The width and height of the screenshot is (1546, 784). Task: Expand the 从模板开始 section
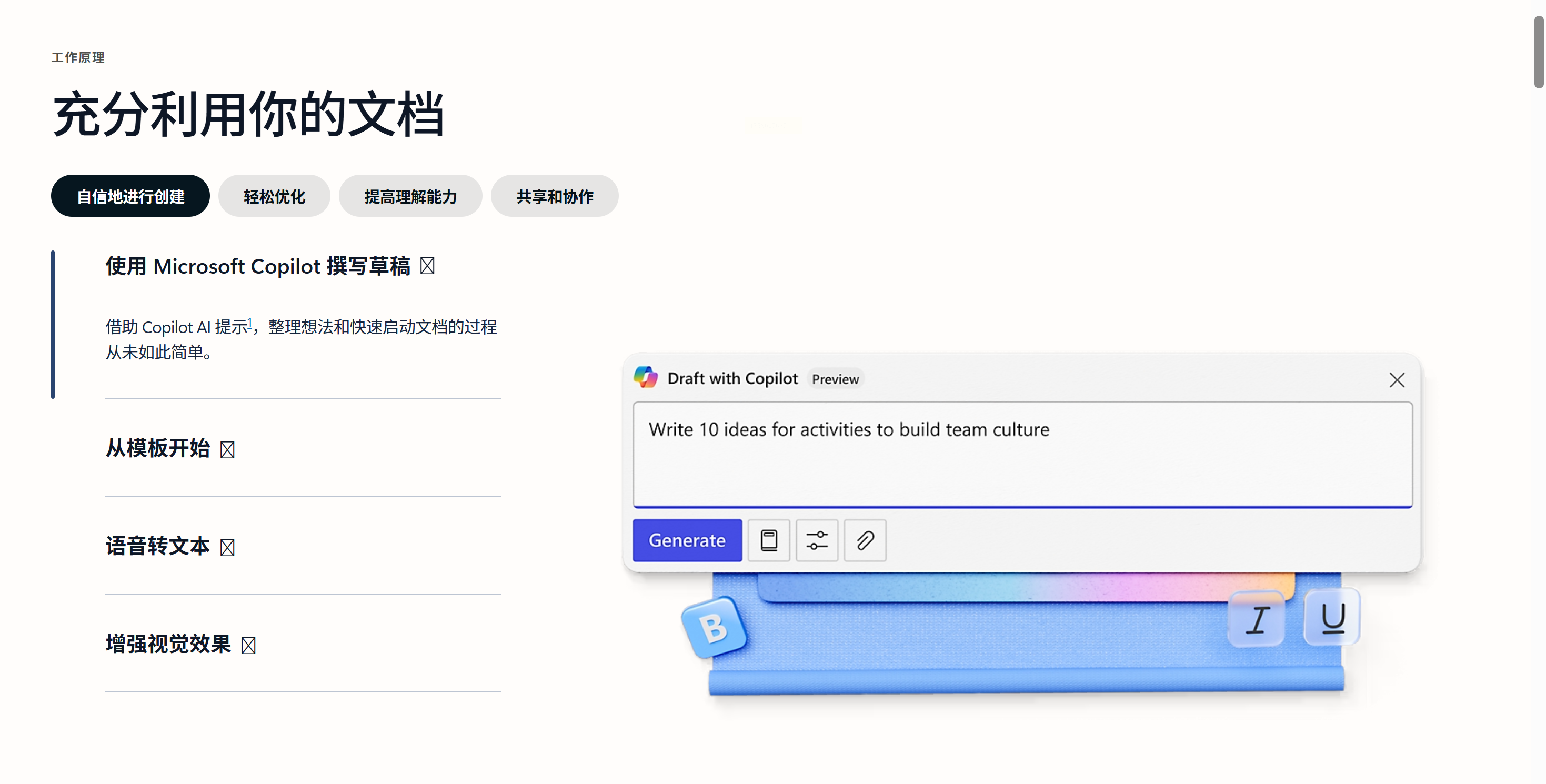pyautogui.click(x=170, y=448)
